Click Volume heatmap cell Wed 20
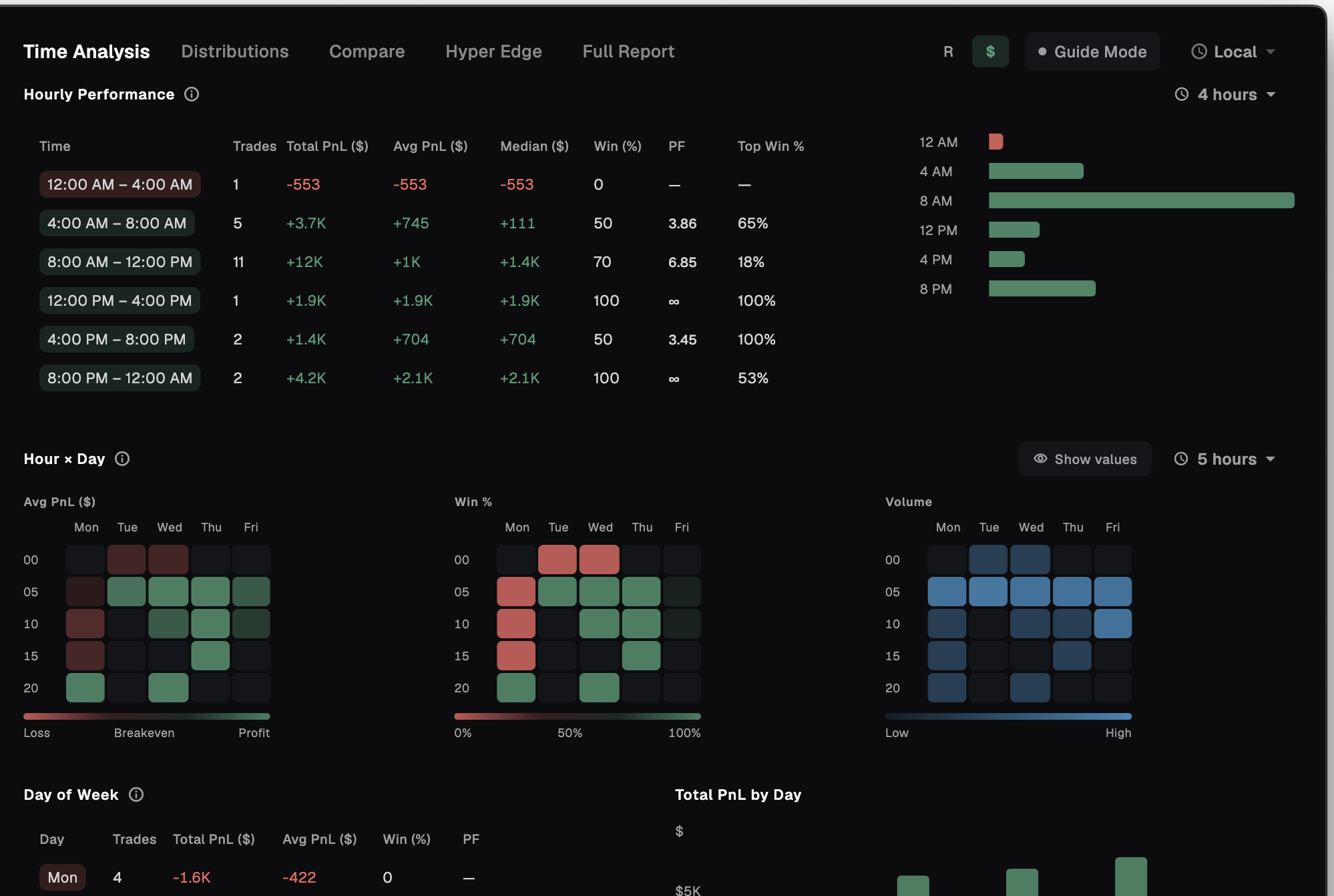The width and height of the screenshot is (1334, 896). click(x=1030, y=688)
